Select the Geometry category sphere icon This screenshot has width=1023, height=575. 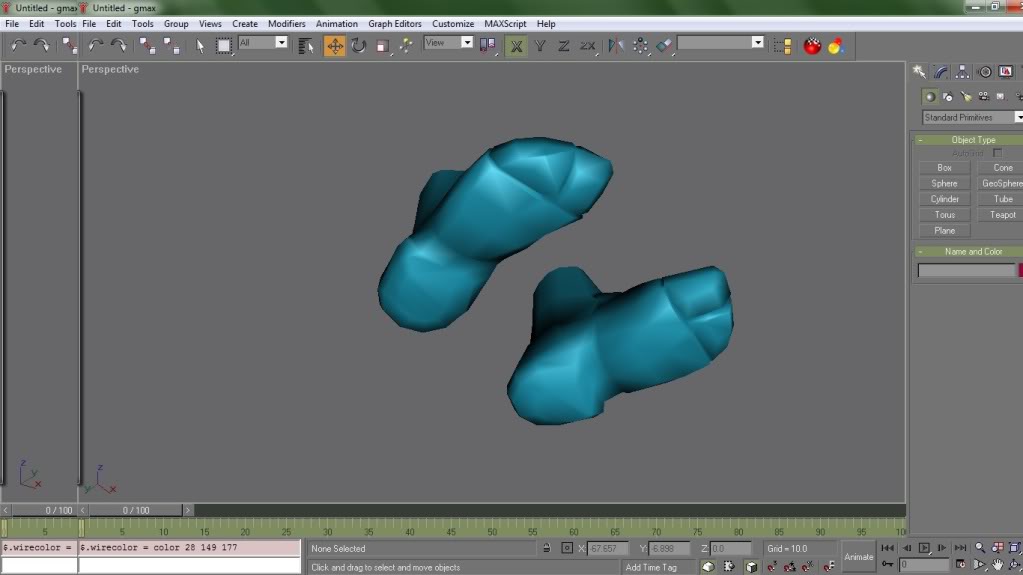pos(930,97)
